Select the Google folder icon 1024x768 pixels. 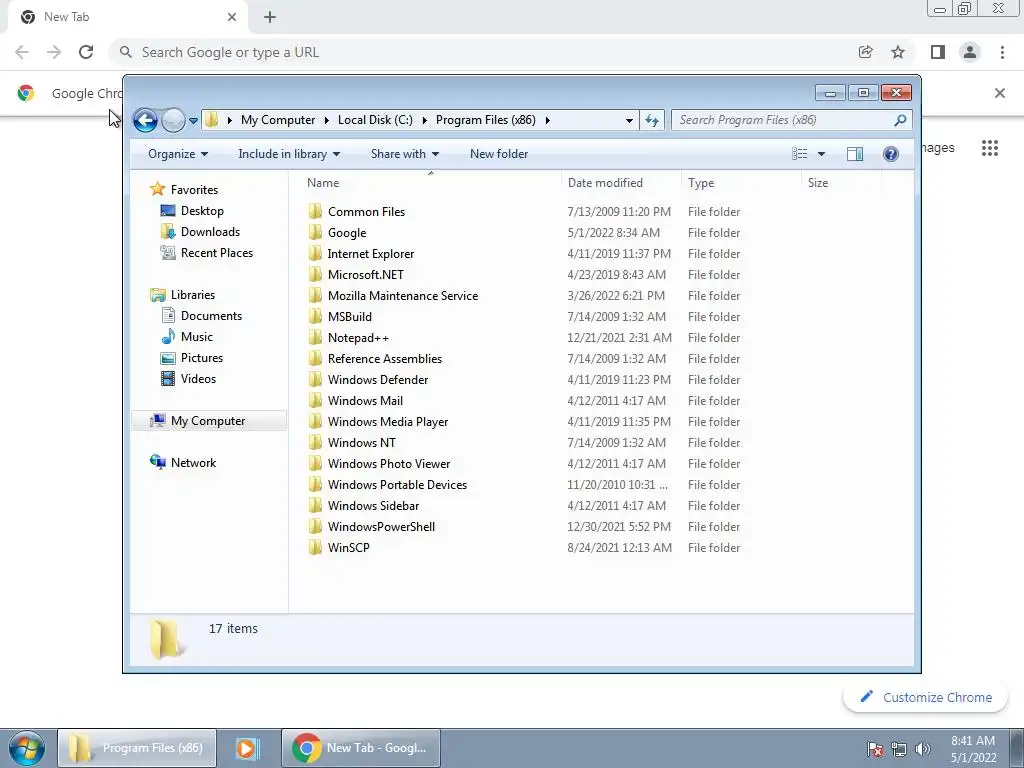pos(315,232)
